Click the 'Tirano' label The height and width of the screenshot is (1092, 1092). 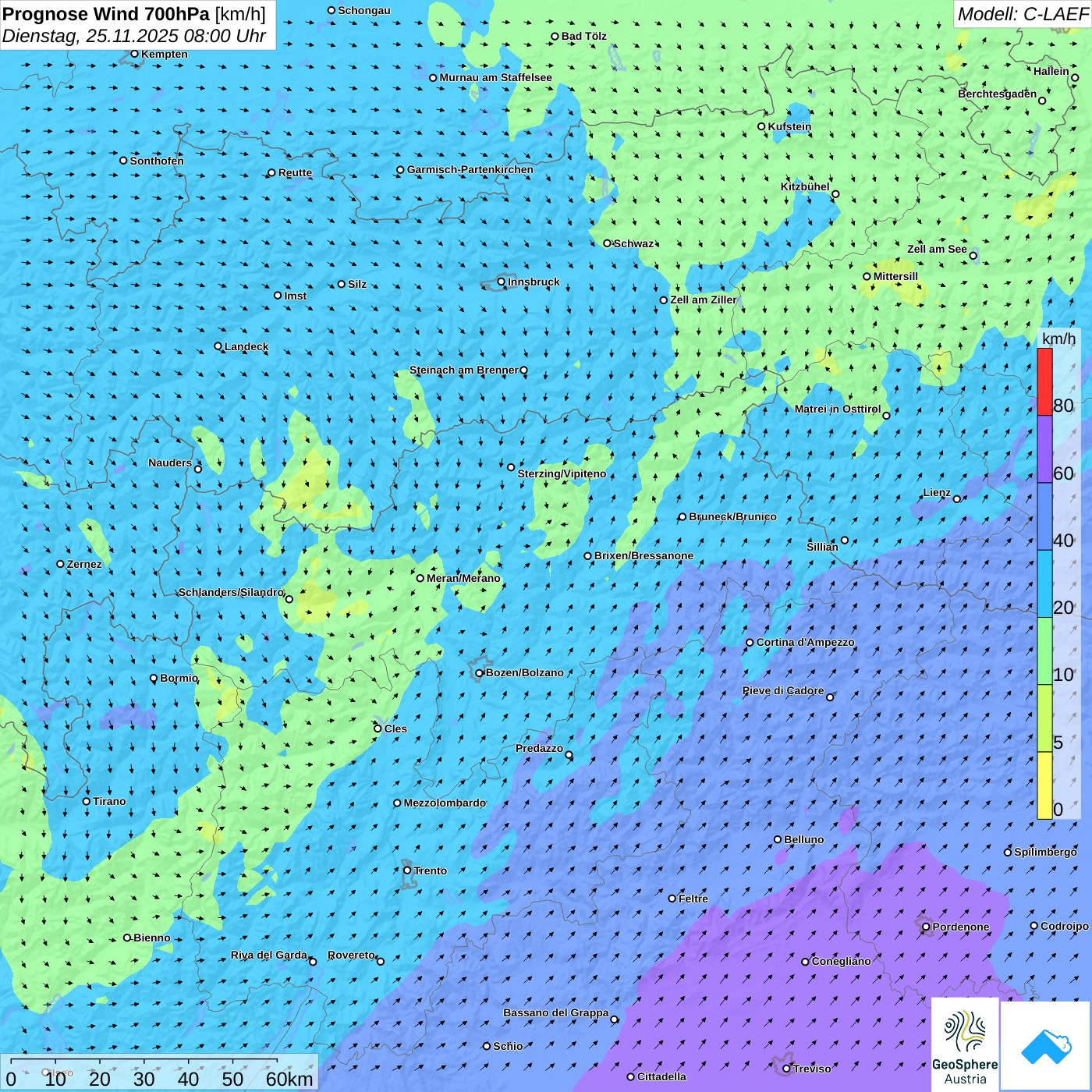(109, 801)
